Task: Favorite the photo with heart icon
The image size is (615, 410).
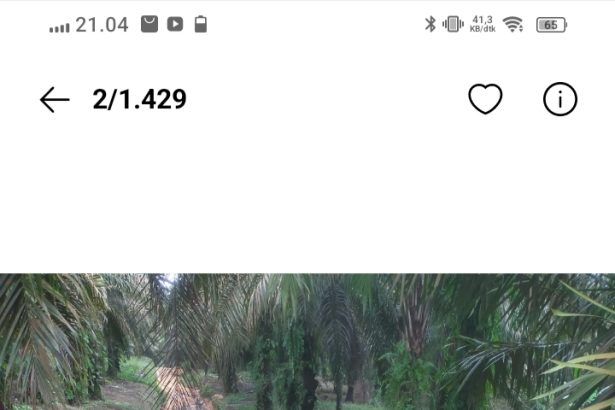Action: (x=485, y=99)
